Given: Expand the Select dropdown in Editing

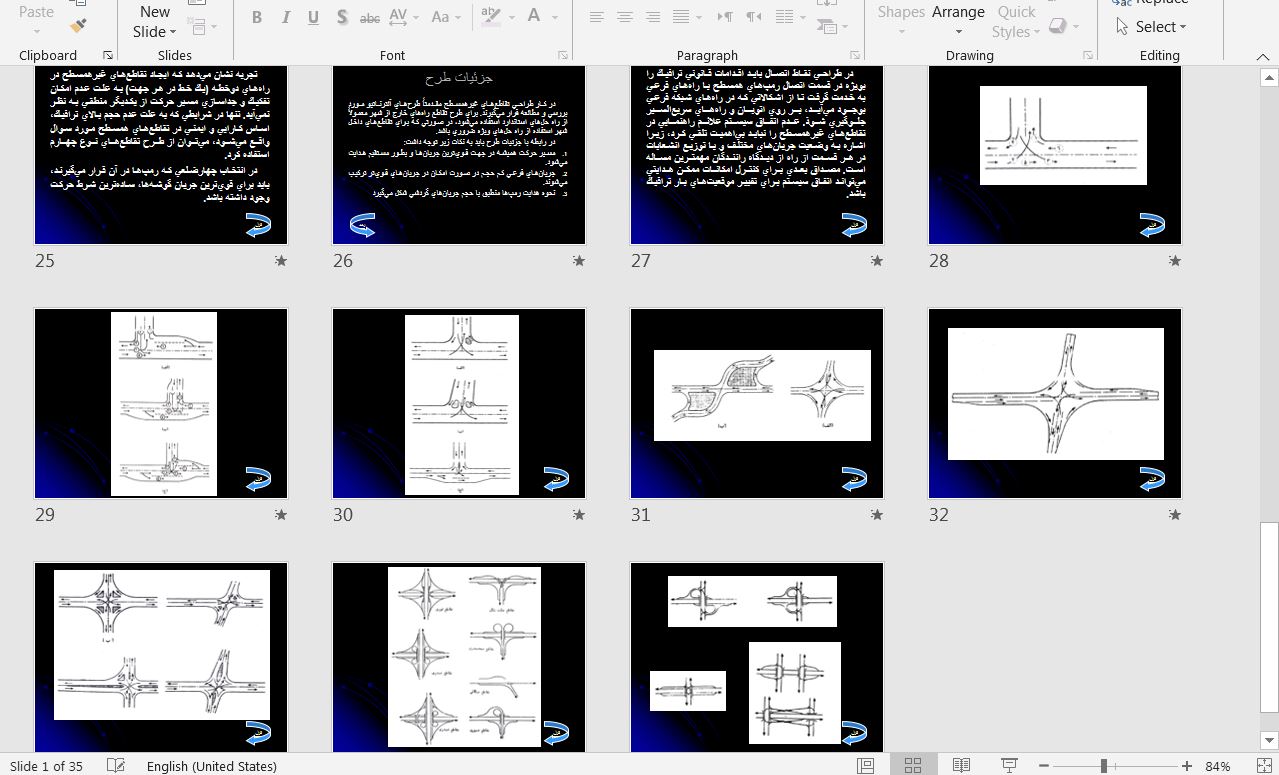Looking at the screenshot, I should (x=1152, y=27).
